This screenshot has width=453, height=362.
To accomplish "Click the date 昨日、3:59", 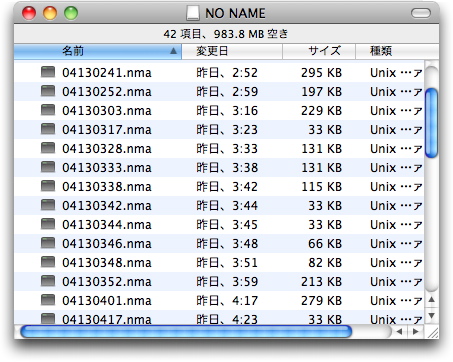I will [x=227, y=282].
